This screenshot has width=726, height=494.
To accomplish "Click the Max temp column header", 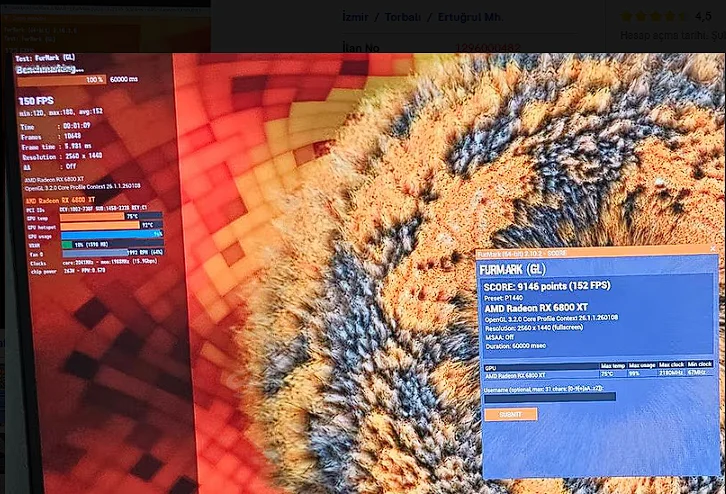I will tap(613, 366).
